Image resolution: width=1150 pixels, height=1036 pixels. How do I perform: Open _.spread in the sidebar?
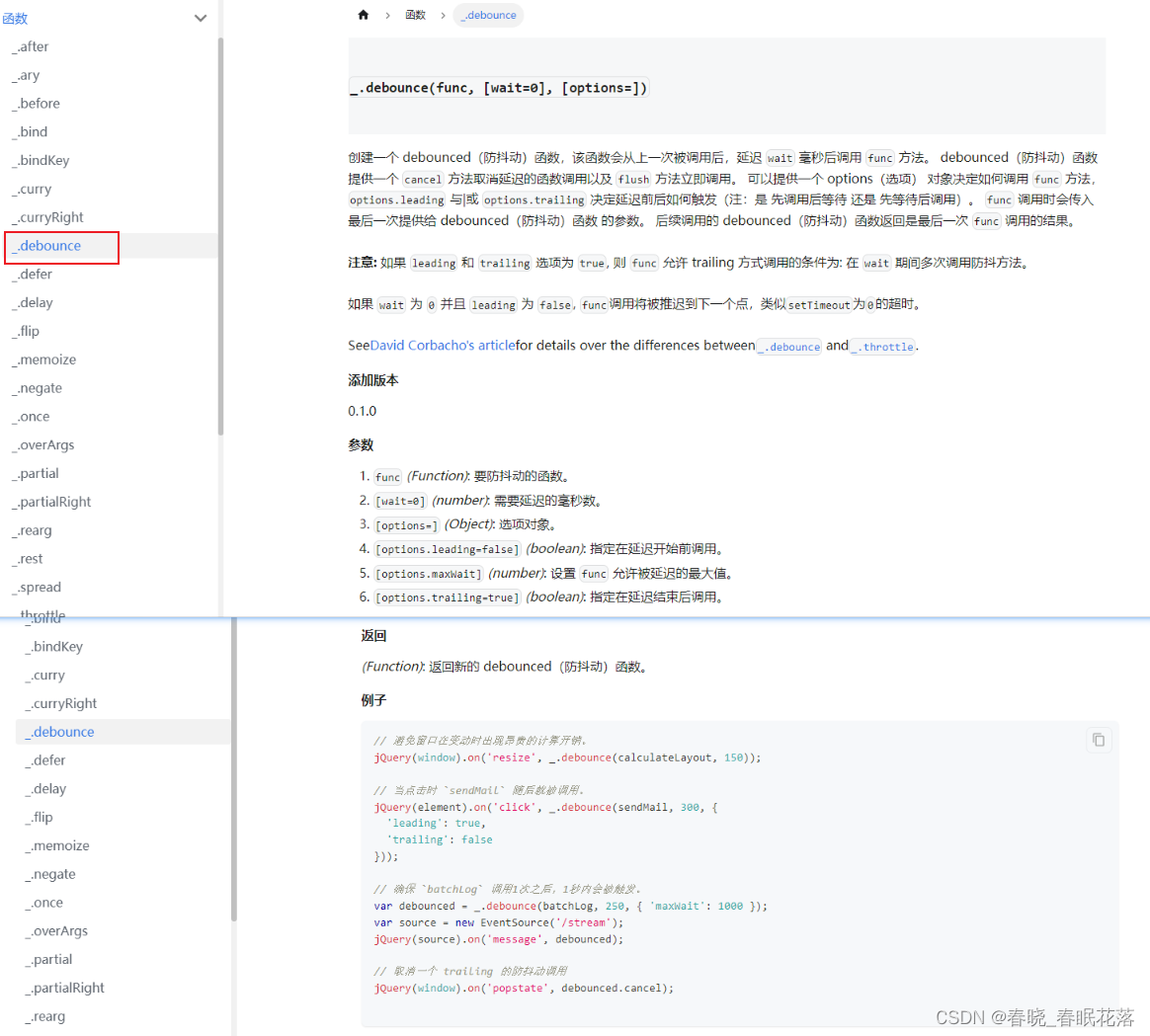(37, 588)
